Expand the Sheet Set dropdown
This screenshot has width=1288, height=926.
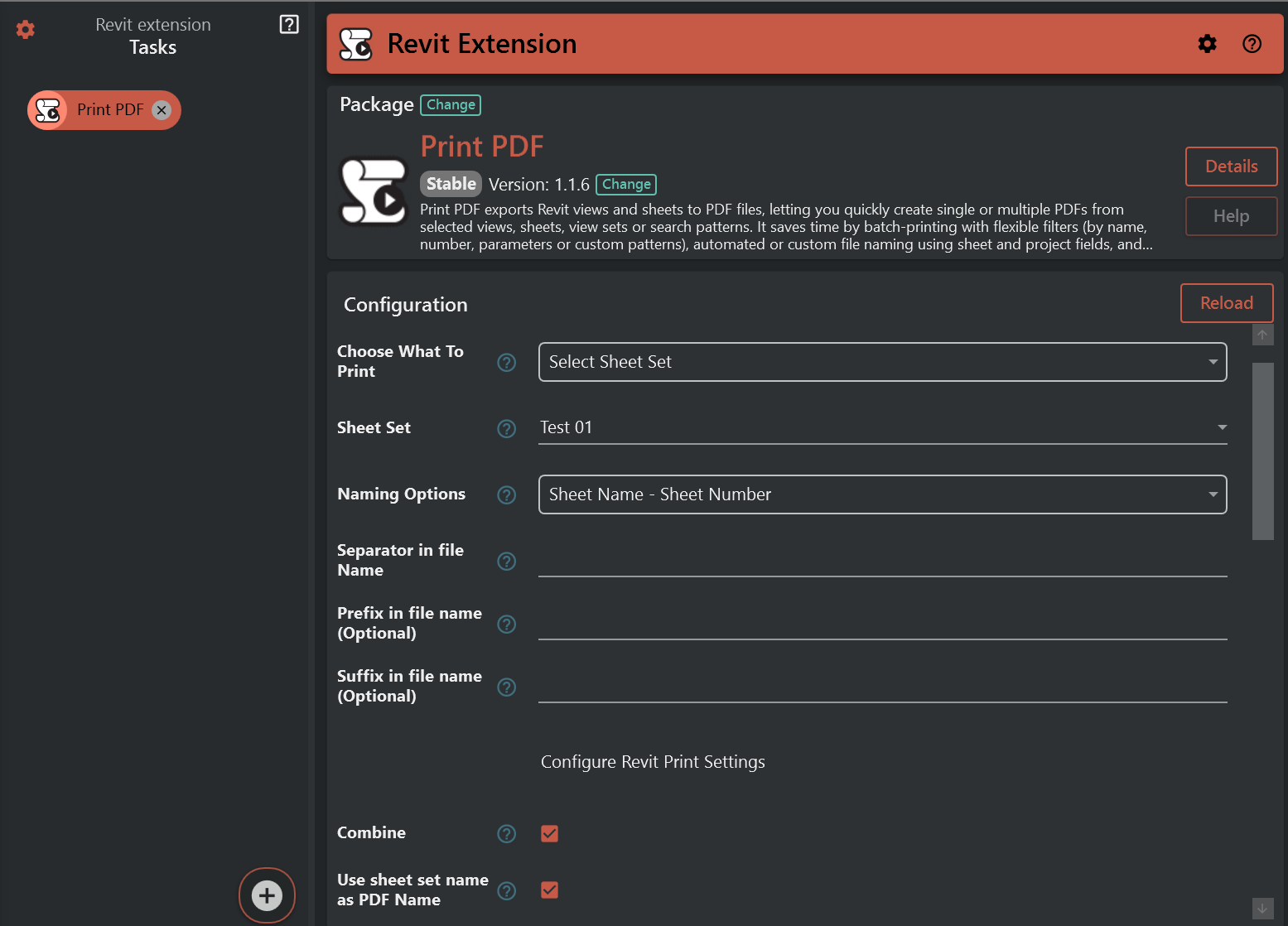pos(882,427)
